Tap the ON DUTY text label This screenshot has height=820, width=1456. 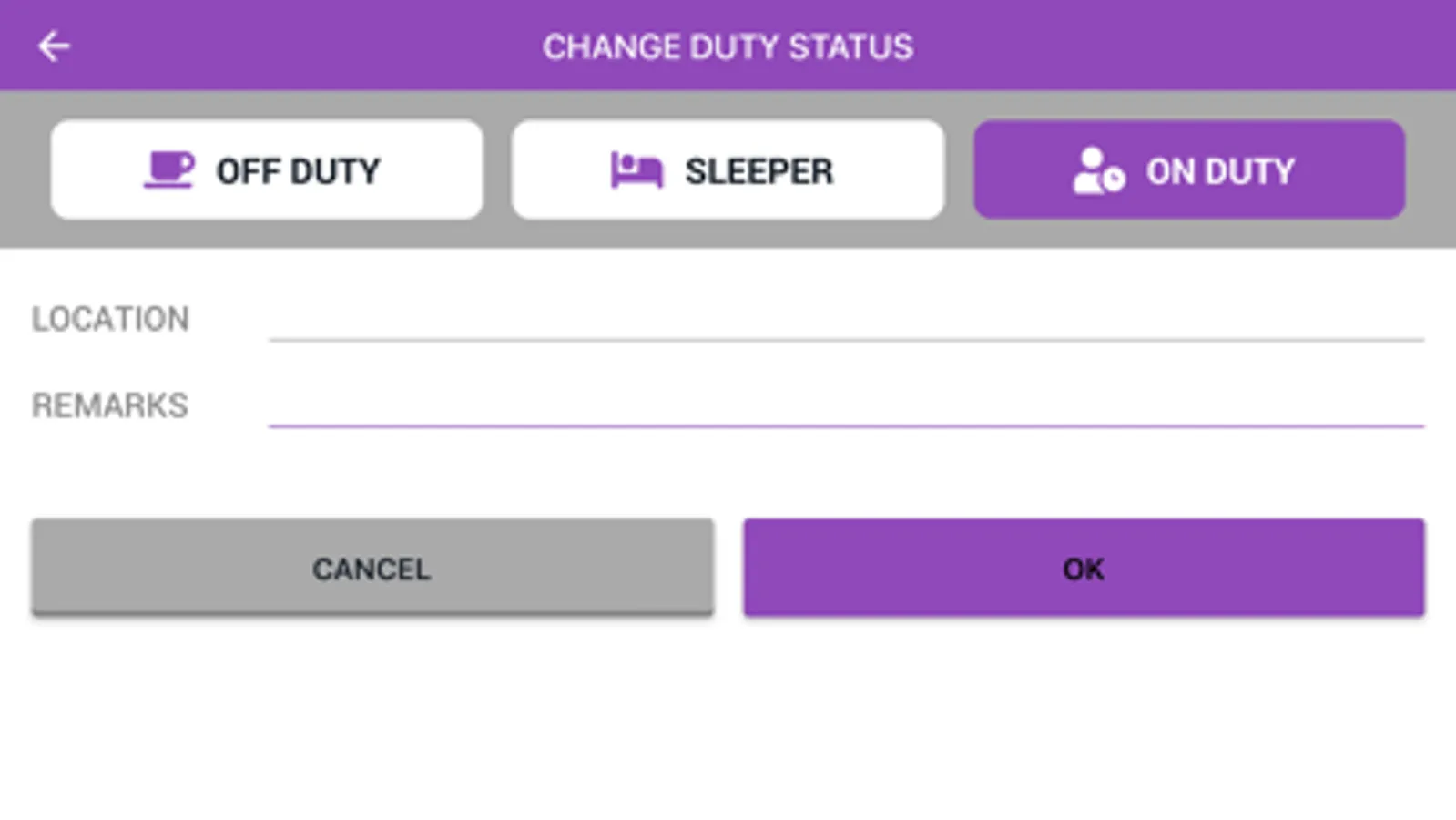click(x=1220, y=171)
